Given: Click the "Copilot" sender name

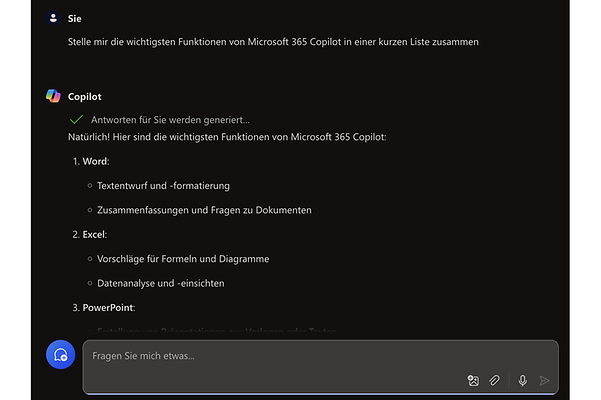Looking at the screenshot, I should click(x=85, y=96).
